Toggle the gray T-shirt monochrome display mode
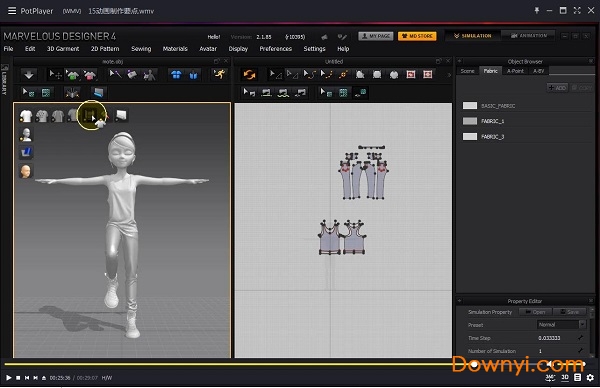 tap(58, 116)
